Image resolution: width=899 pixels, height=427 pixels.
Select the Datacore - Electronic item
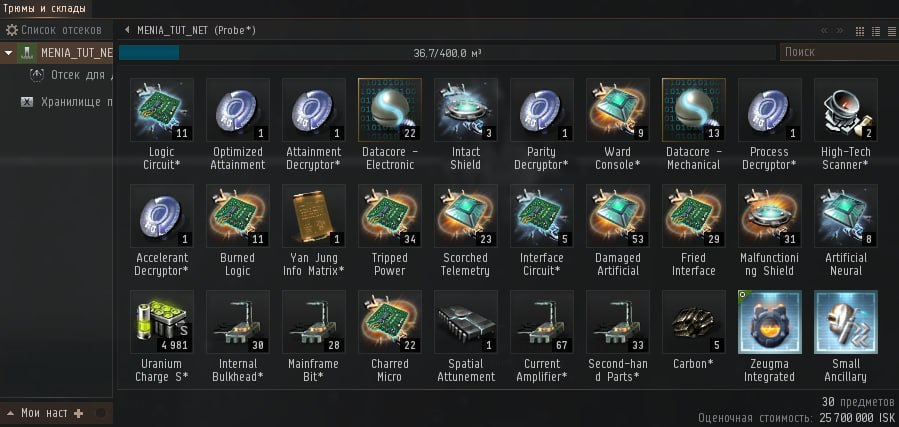pyautogui.click(x=390, y=109)
